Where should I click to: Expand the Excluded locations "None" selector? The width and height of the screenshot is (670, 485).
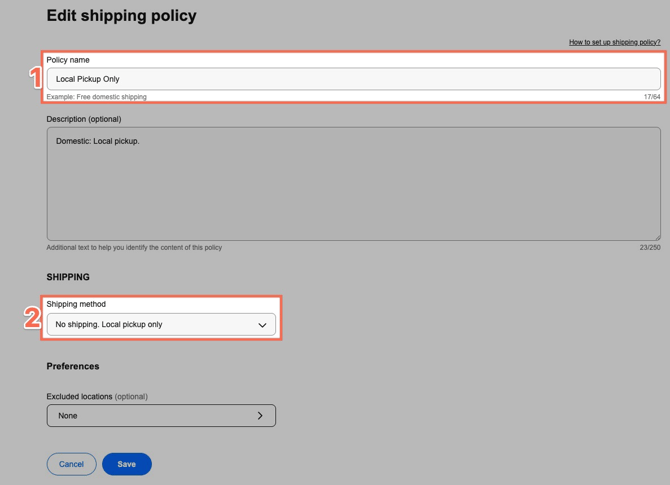(x=161, y=415)
